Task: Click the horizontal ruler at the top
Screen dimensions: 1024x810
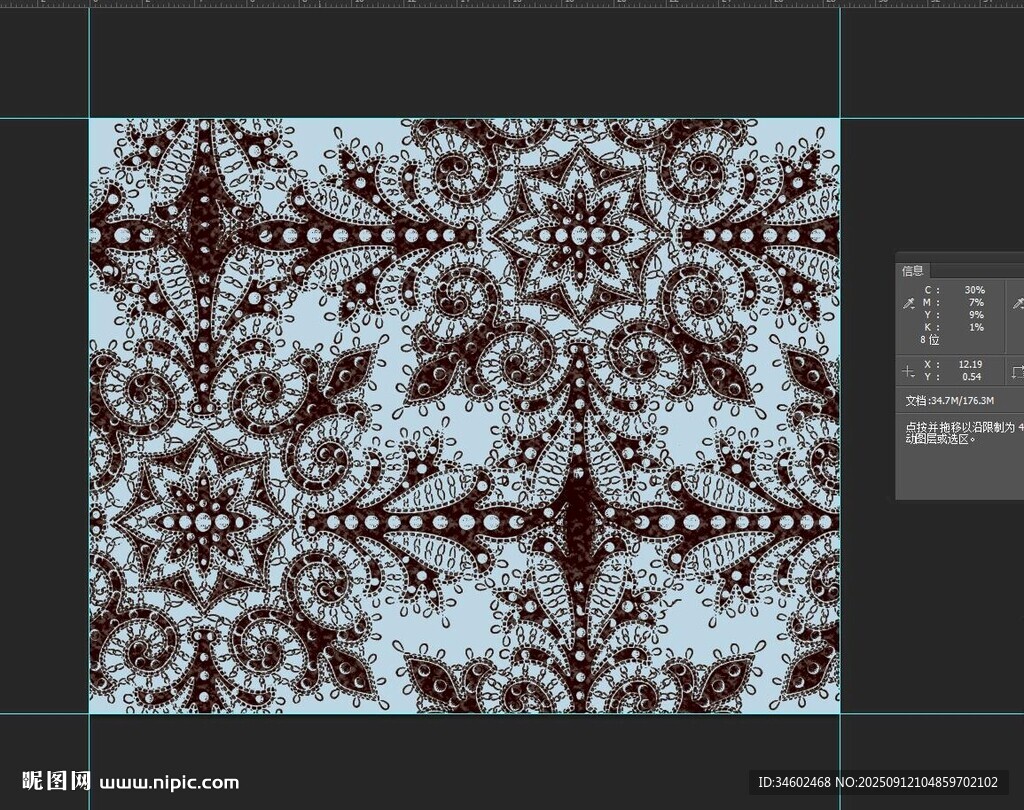Action: pyautogui.click(x=512, y=3)
